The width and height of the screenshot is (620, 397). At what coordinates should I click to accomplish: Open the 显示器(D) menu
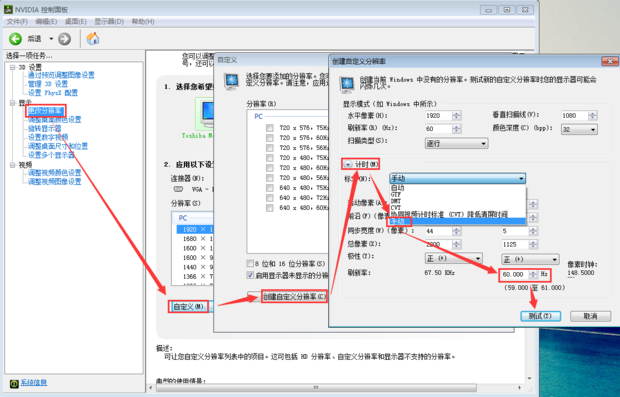click(x=109, y=21)
